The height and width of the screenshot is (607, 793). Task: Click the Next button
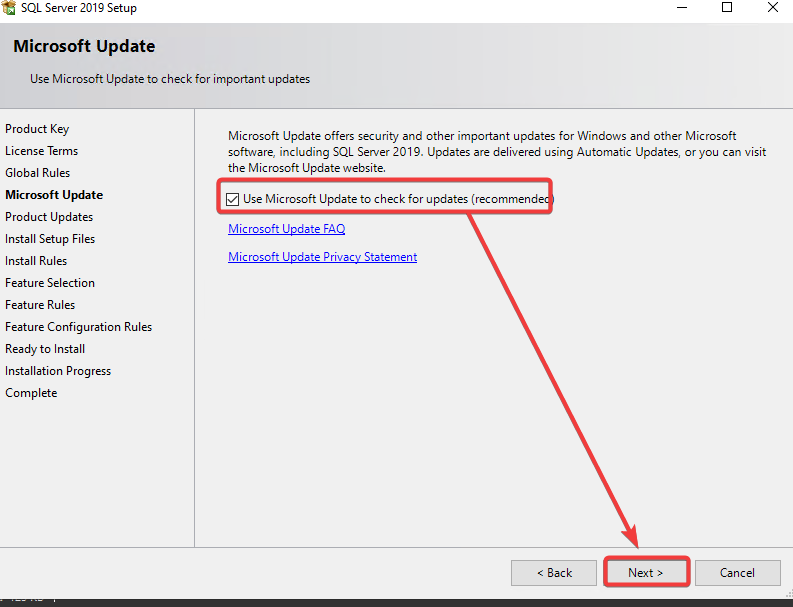(x=646, y=573)
